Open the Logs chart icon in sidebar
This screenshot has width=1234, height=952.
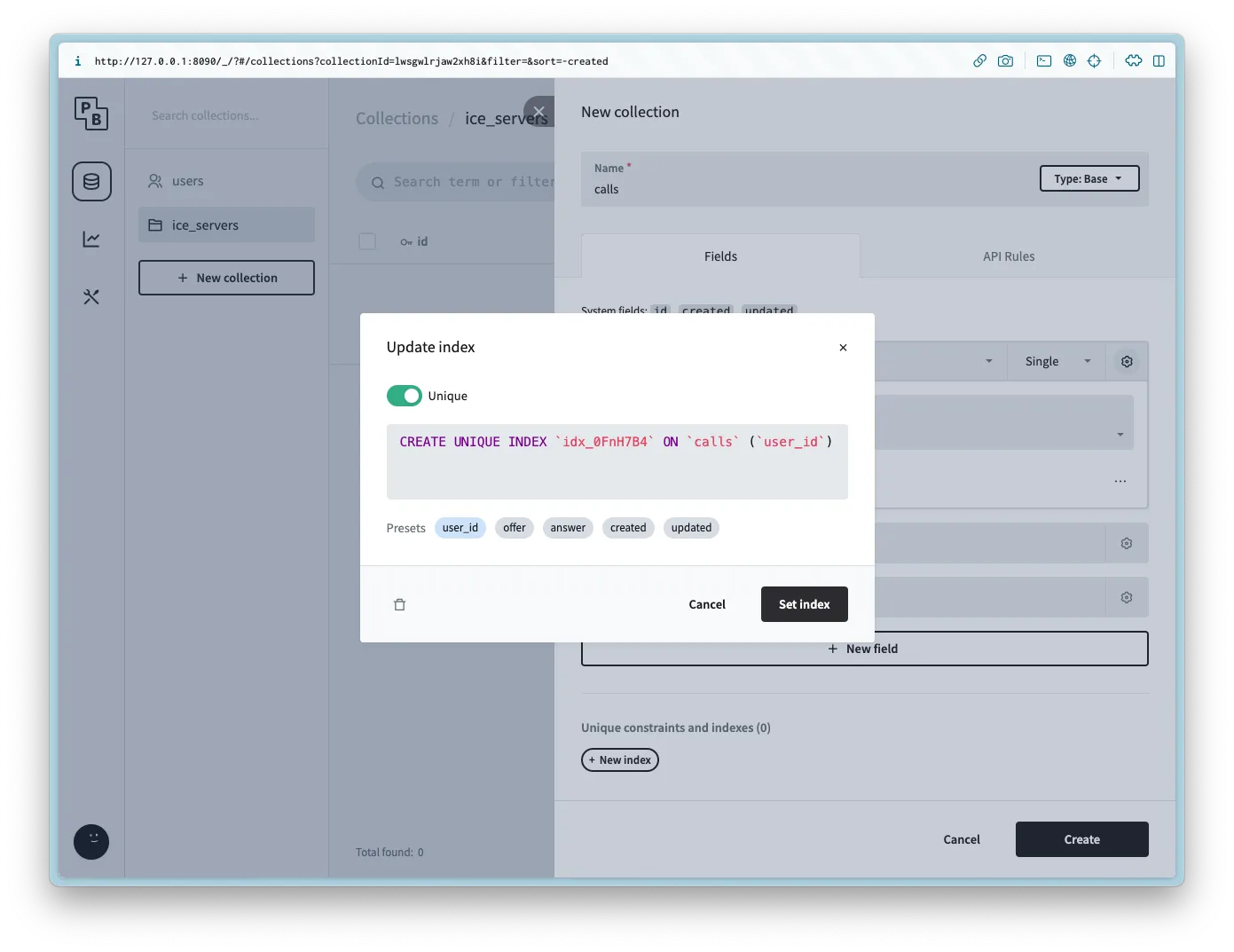tap(91, 240)
